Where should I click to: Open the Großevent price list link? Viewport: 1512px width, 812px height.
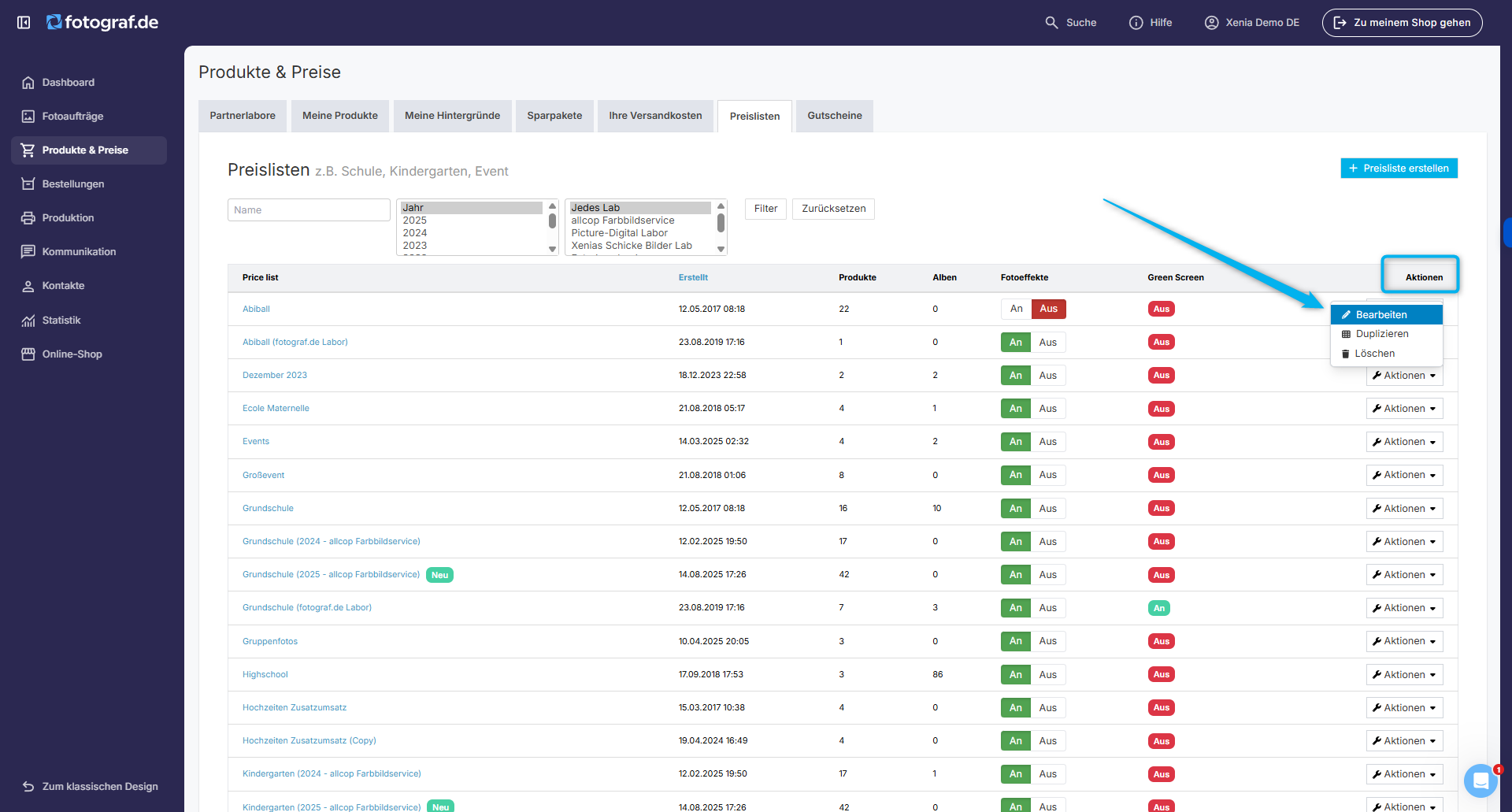(x=263, y=475)
